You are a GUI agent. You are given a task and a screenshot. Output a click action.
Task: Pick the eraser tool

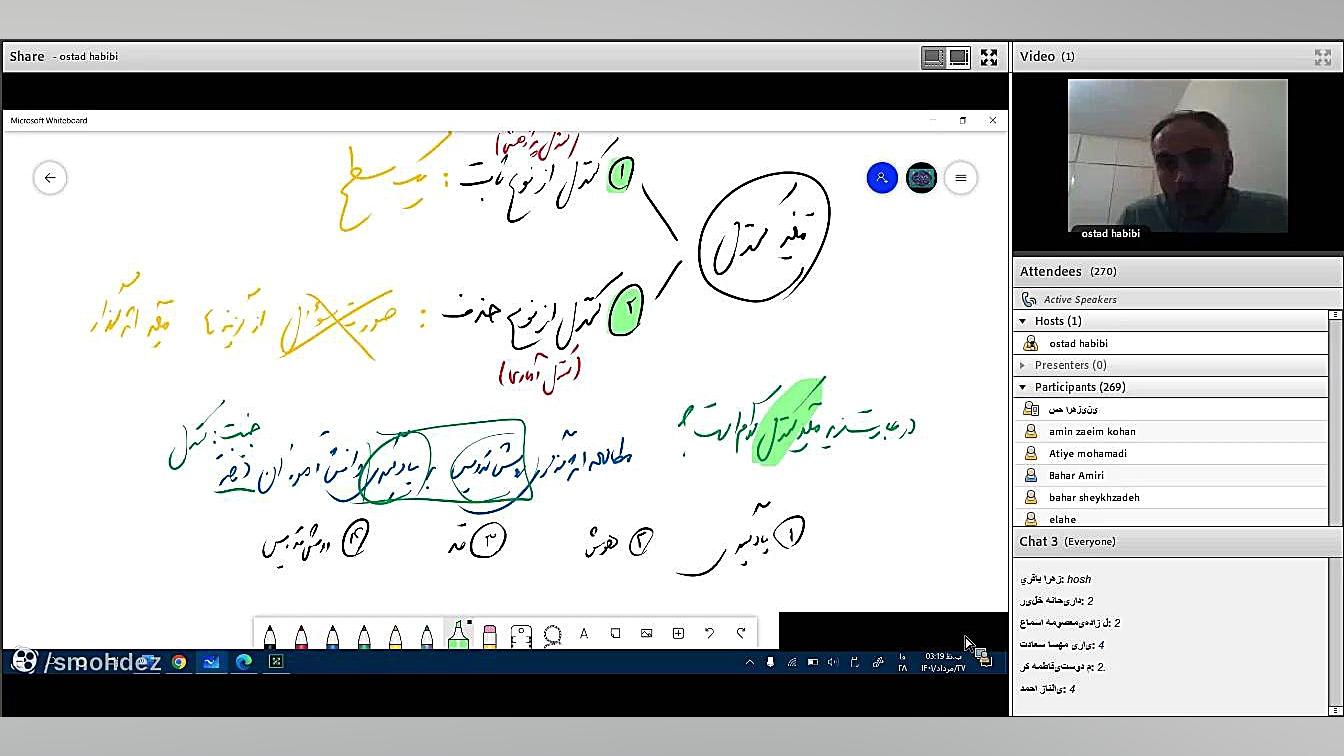click(490, 636)
